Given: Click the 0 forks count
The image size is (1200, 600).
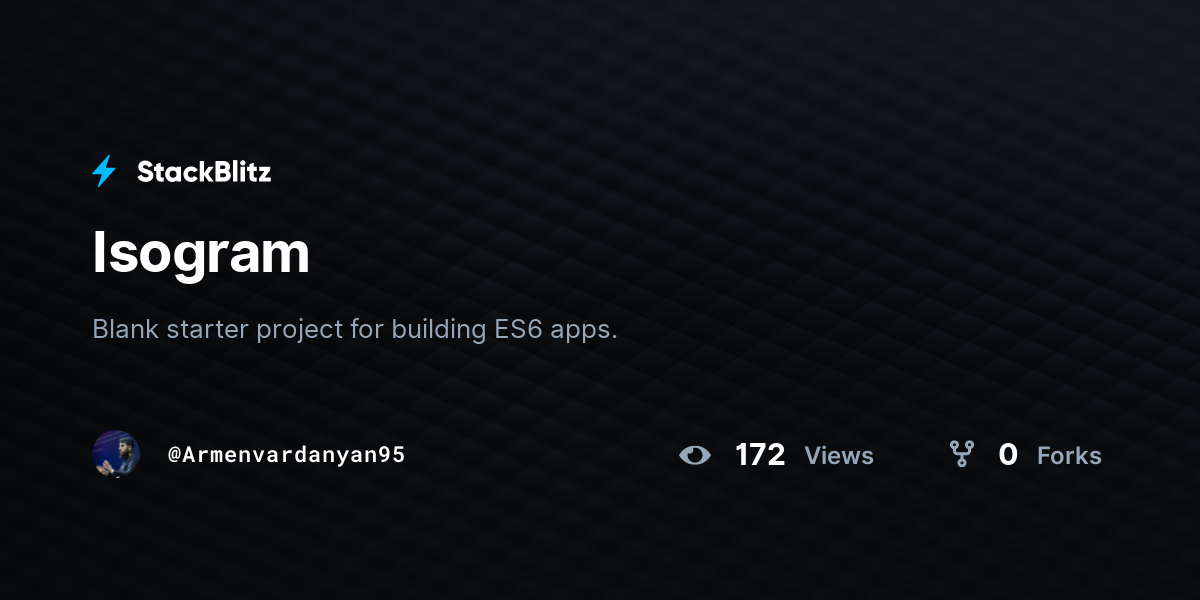Looking at the screenshot, I should (x=1008, y=455).
